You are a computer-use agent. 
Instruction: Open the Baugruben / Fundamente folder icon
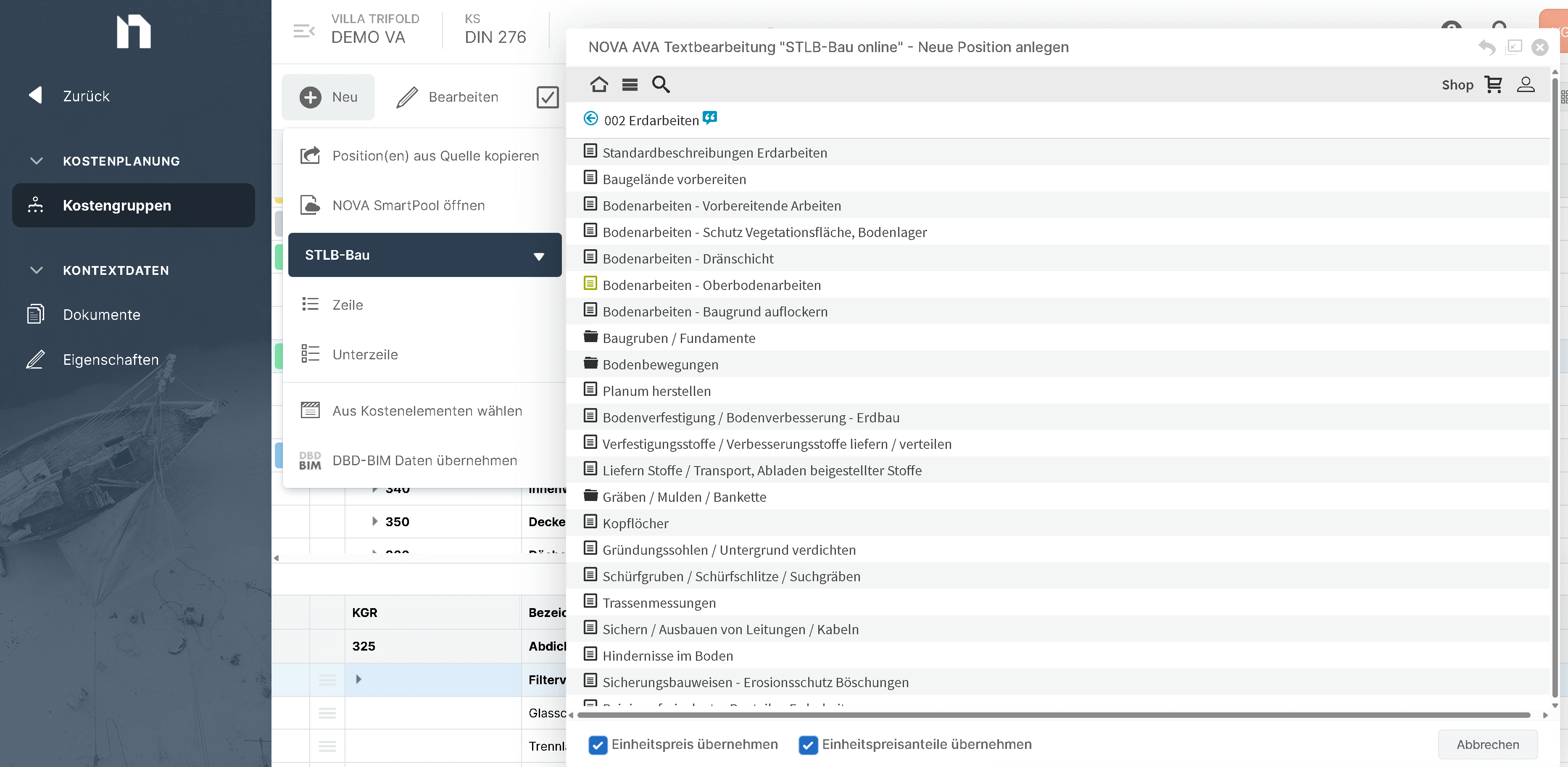coord(590,336)
